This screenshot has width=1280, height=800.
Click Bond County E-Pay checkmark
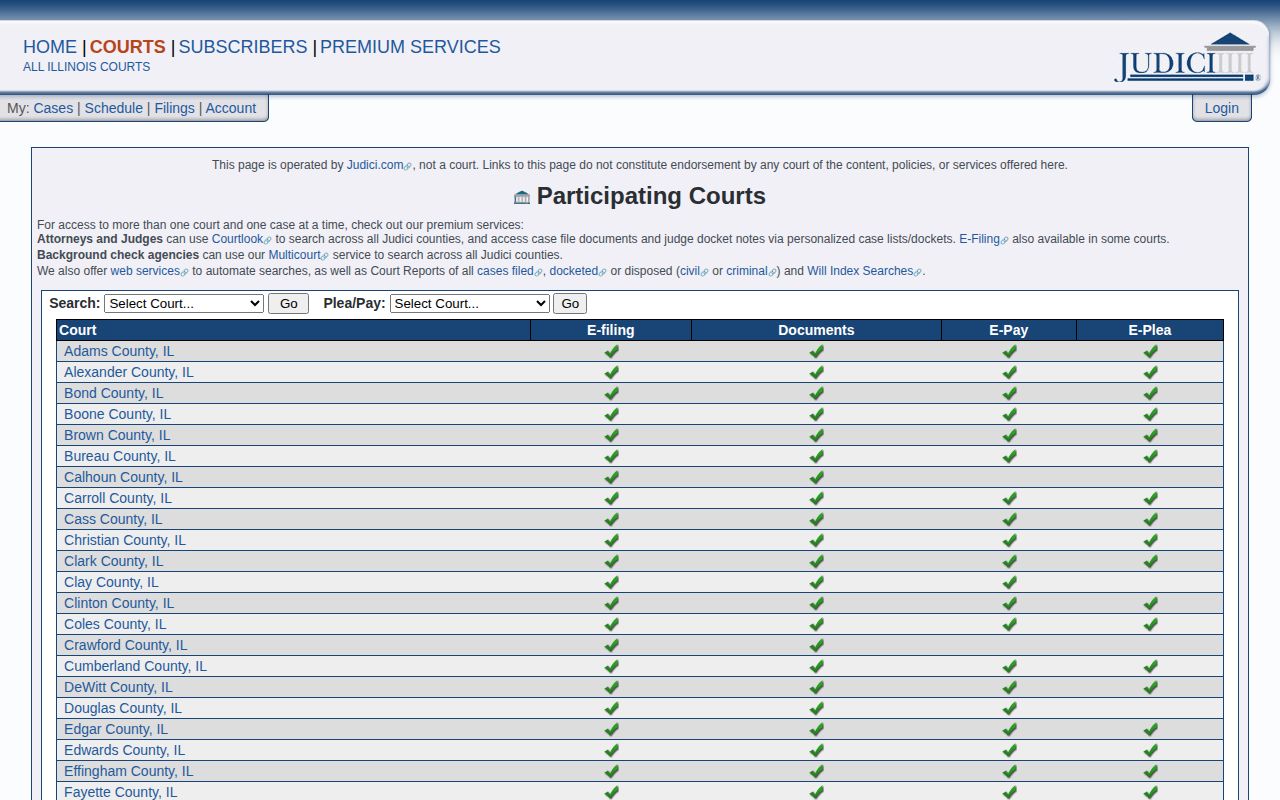(x=1009, y=393)
